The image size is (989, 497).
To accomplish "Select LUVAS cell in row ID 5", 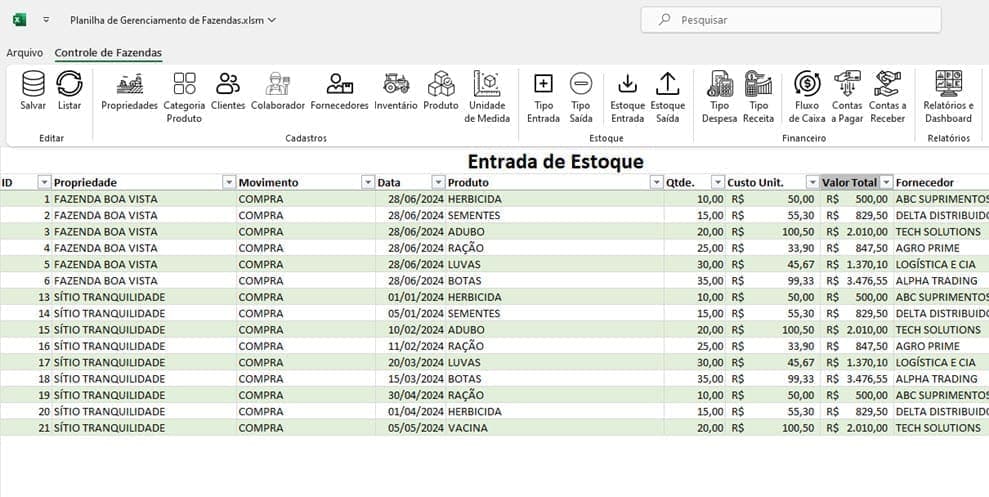I will [555, 264].
